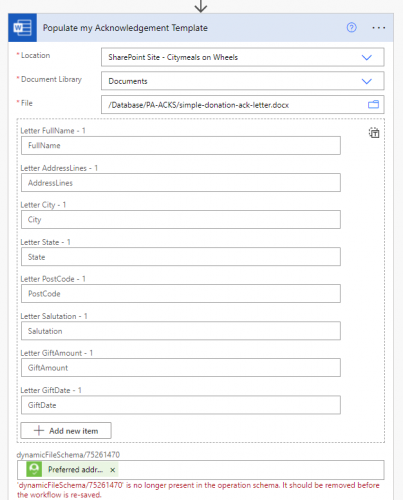Switch array to input entire array icon
403x500 pixels.
[x=374, y=133]
